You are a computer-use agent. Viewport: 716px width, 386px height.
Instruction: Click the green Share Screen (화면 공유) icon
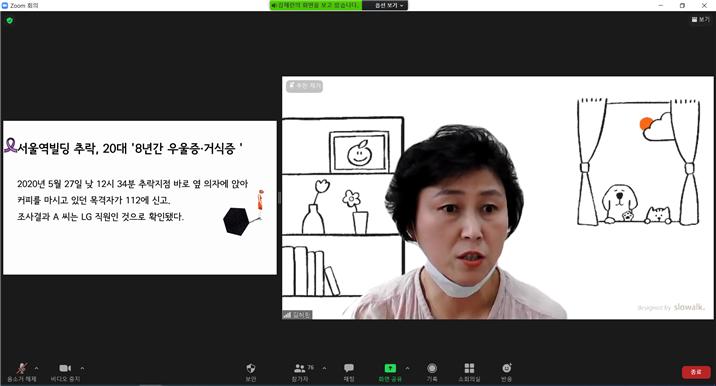[390, 372]
